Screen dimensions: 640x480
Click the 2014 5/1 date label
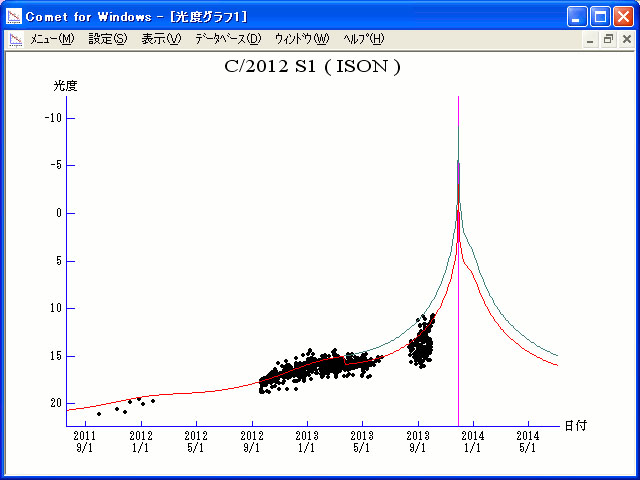pyautogui.click(x=528, y=442)
